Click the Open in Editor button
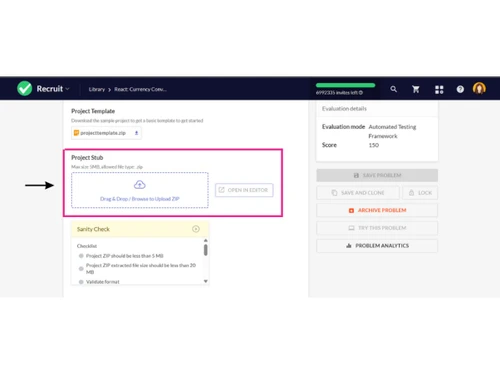Viewport: 500px width, 375px height. coord(244,190)
